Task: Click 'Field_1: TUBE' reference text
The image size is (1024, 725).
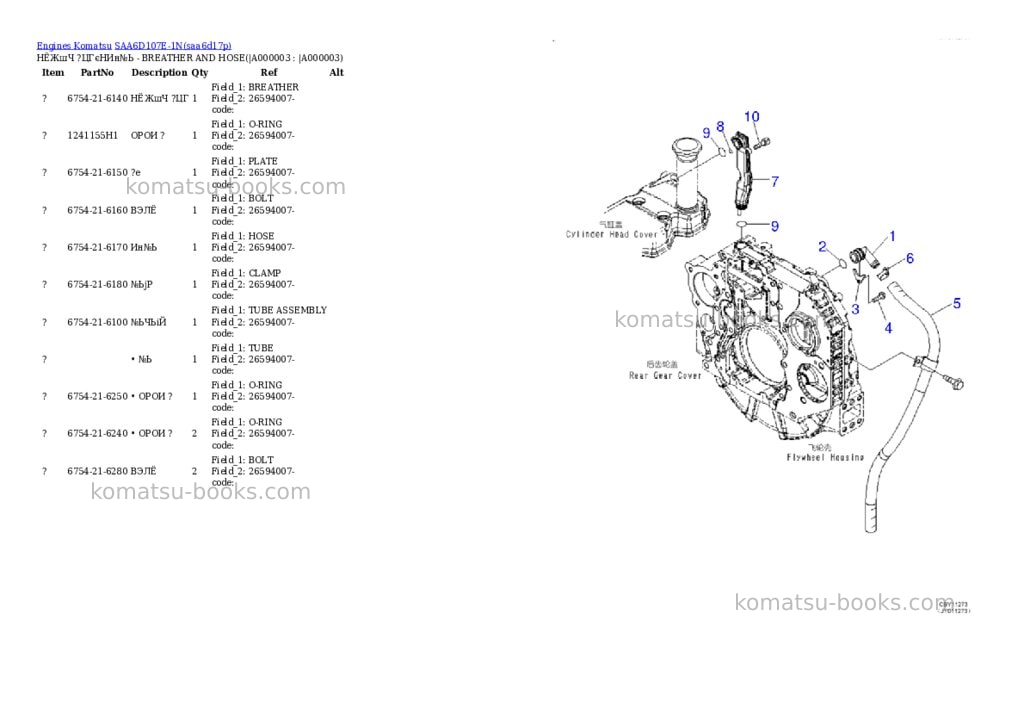Action: [x=242, y=348]
